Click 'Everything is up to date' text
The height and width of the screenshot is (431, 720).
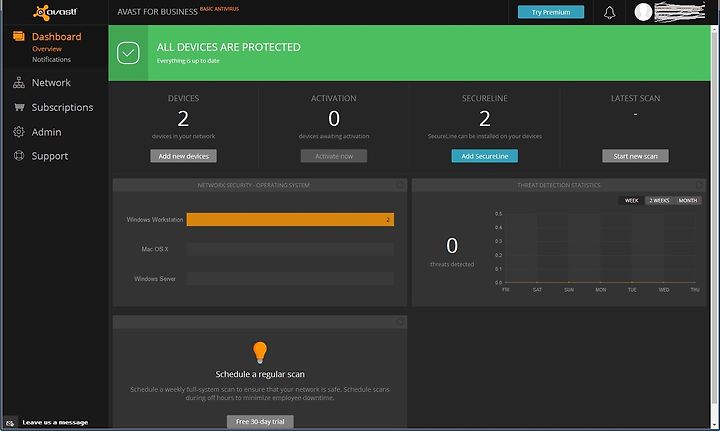click(x=188, y=61)
